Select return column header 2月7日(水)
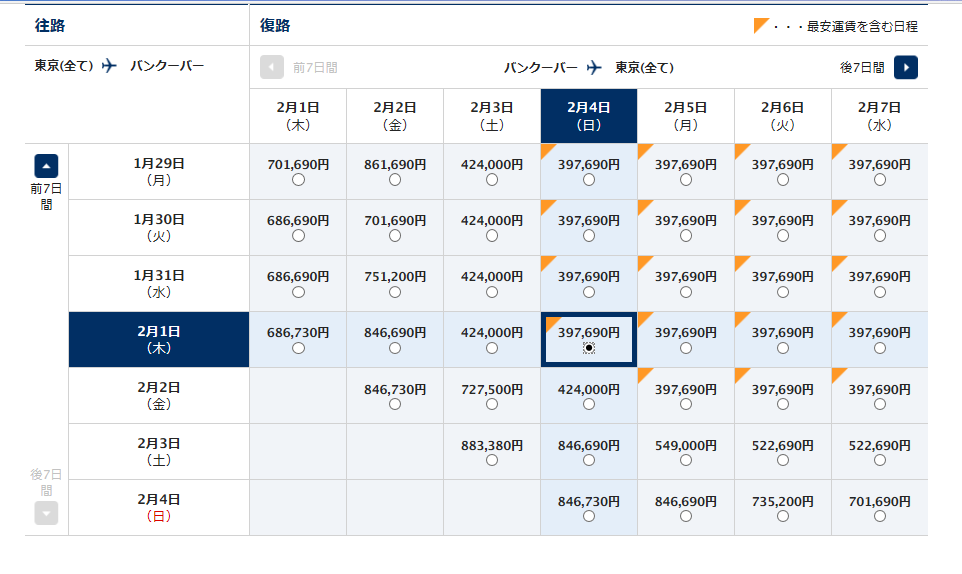This screenshot has height=574, width=962. pyautogui.click(x=880, y=116)
